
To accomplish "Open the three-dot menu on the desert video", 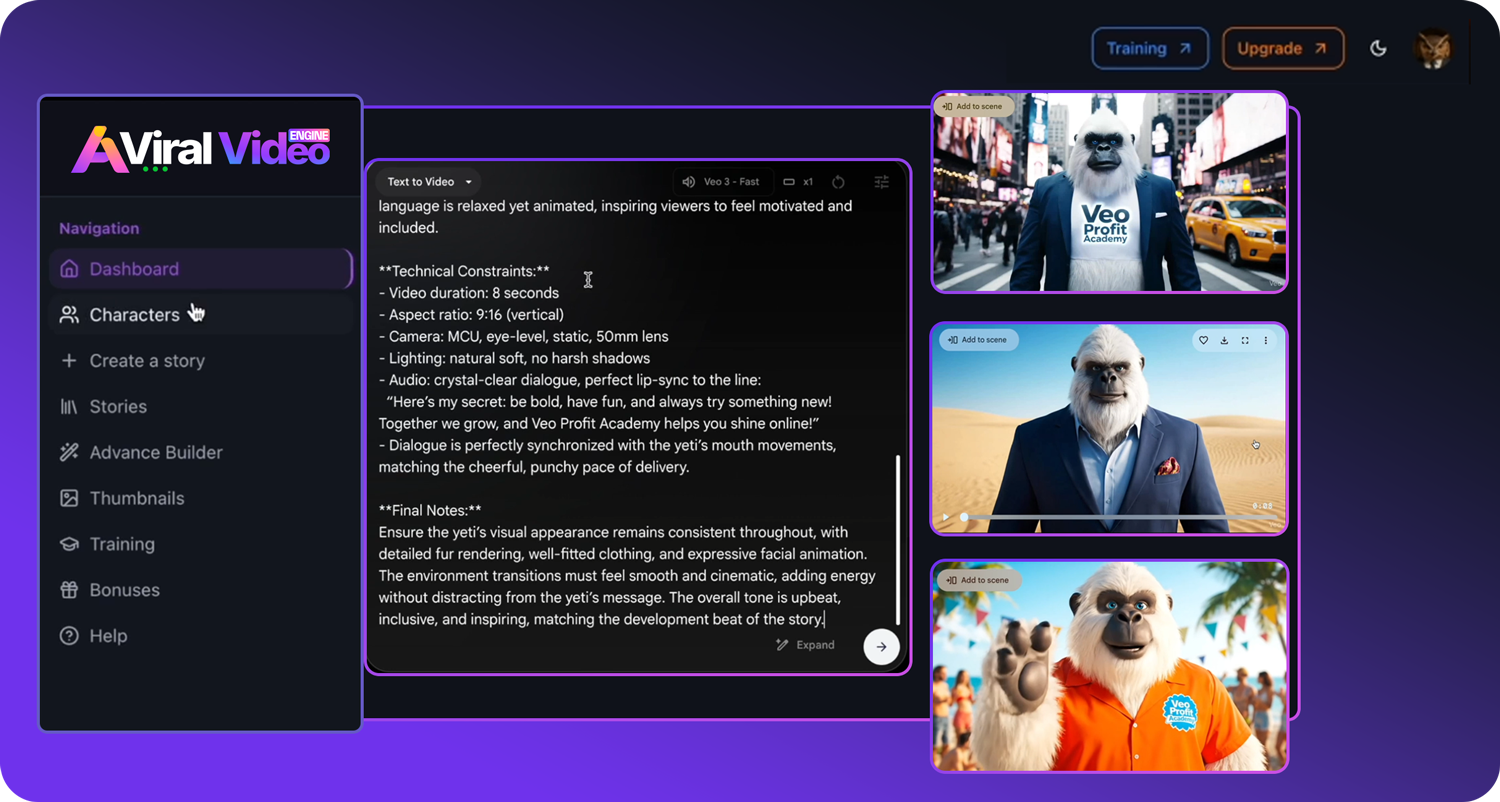I will [1266, 341].
